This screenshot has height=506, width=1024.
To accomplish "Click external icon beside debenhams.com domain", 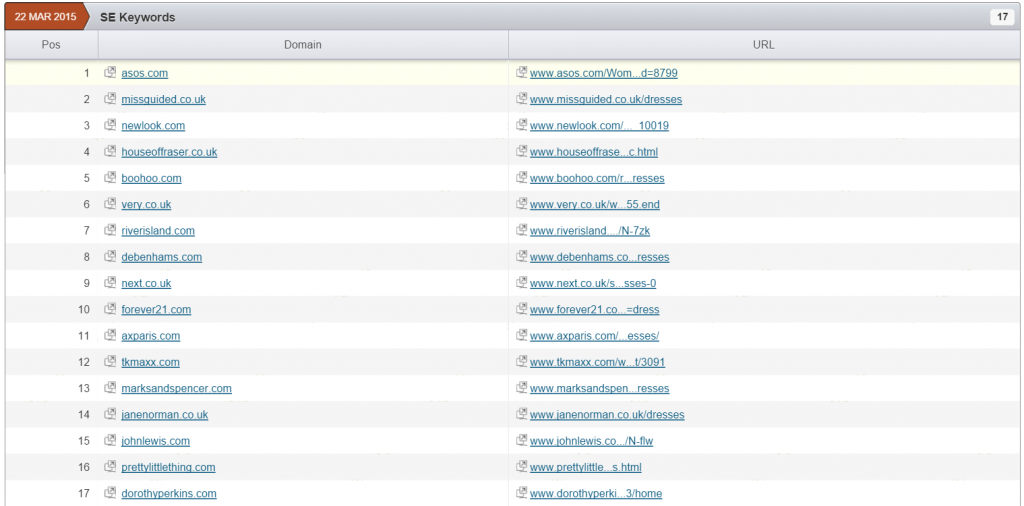I will (x=112, y=257).
